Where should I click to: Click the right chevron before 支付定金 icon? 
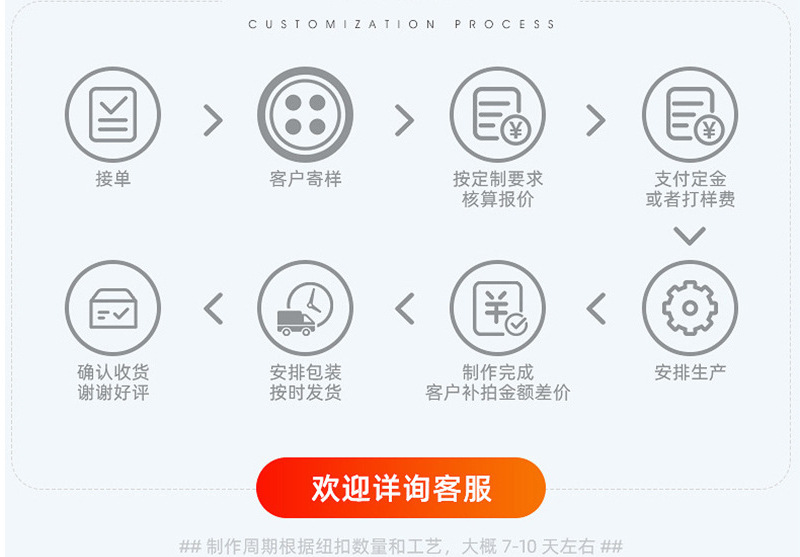tap(595, 120)
